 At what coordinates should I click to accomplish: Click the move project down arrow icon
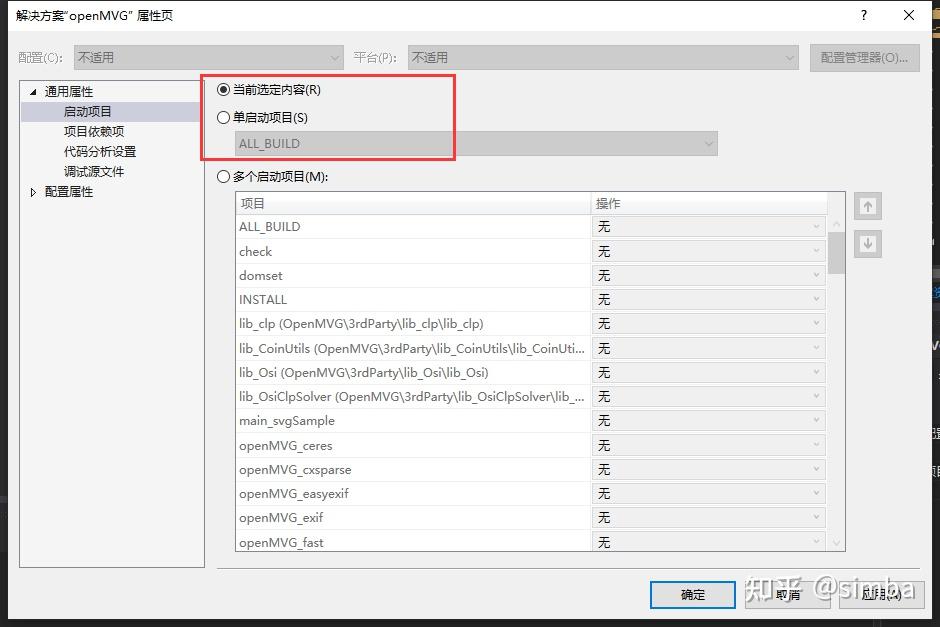click(x=867, y=243)
